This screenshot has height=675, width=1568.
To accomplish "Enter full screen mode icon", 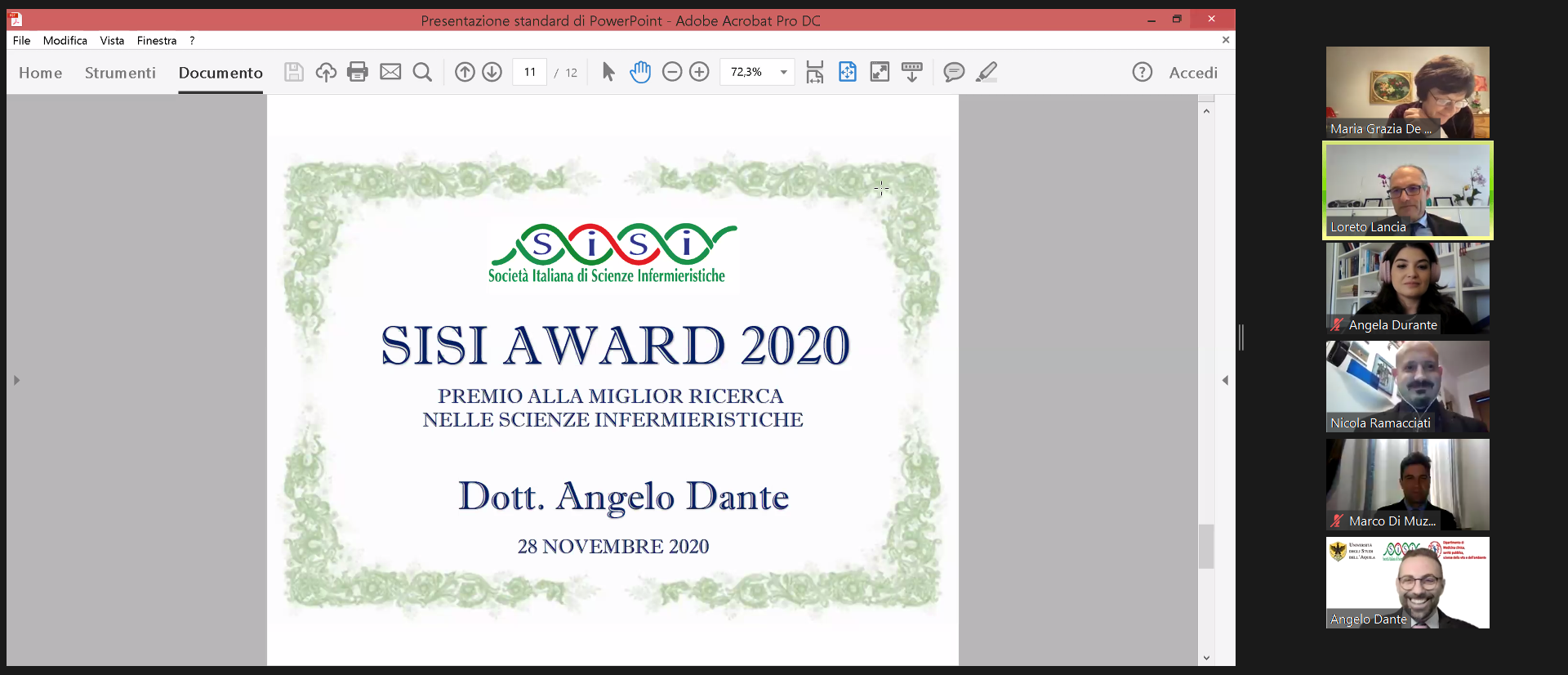I will (880, 72).
